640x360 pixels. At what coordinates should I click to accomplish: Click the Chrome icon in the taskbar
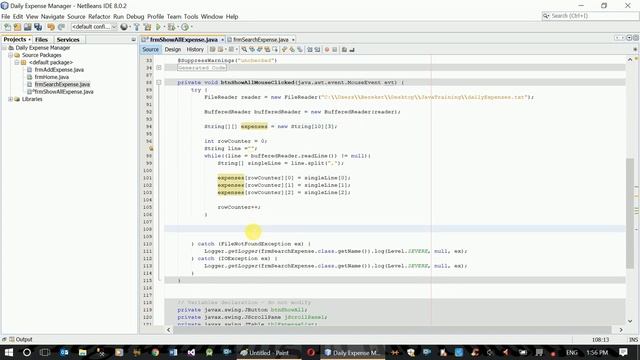pos(155,353)
